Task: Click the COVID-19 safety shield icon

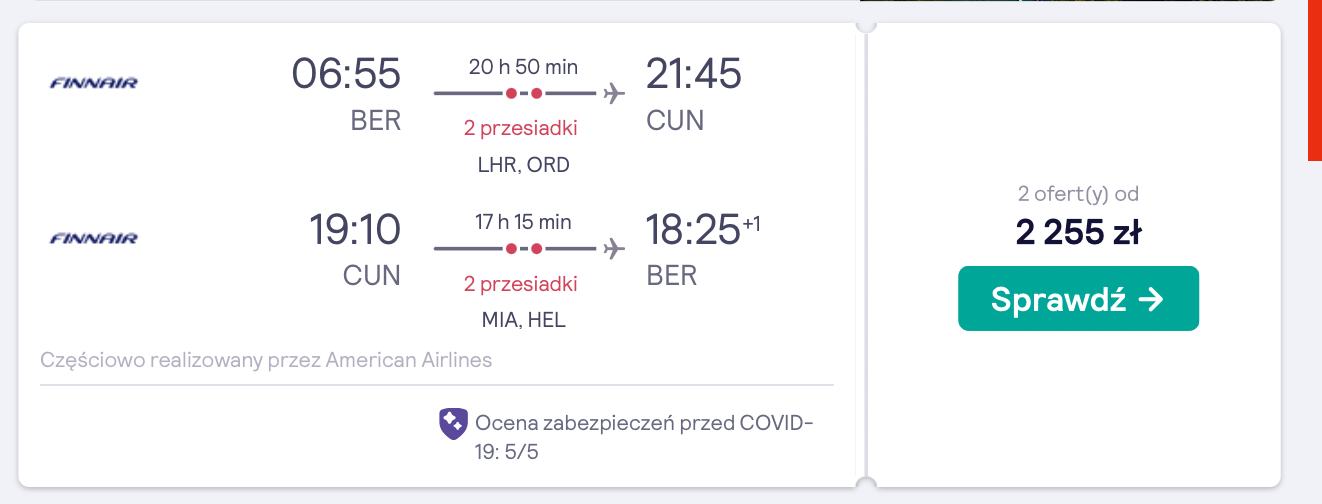Action: pos(453,423)
